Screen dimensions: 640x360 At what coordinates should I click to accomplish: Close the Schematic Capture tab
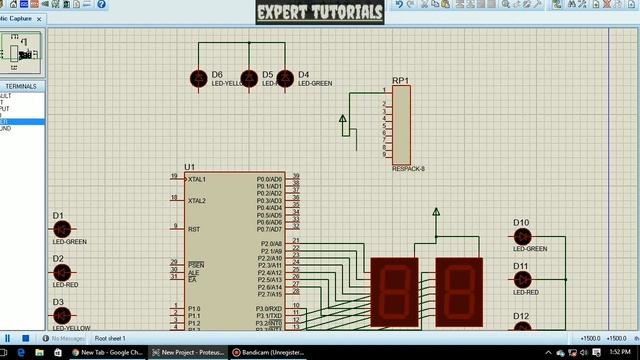click(39, 19)
